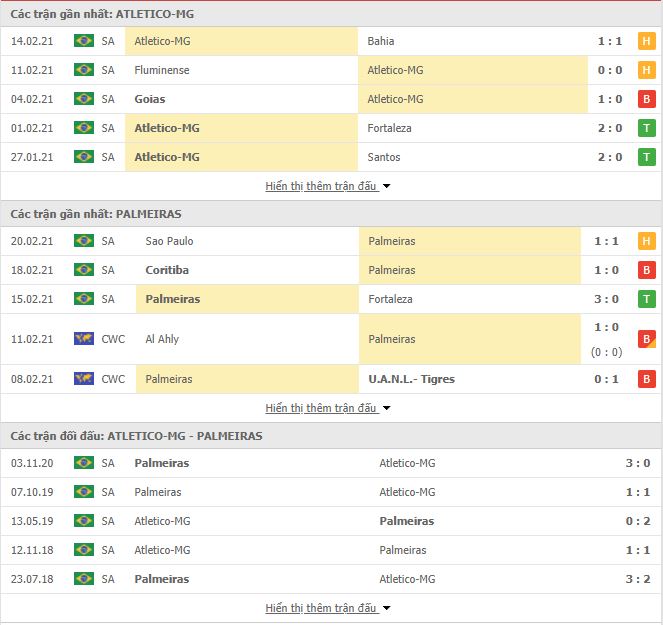The width and height of the screenshot is (663, 625).
Task: Click the green T badge on Palmeiras vs Fortaleza
Action: click(647, 299)
